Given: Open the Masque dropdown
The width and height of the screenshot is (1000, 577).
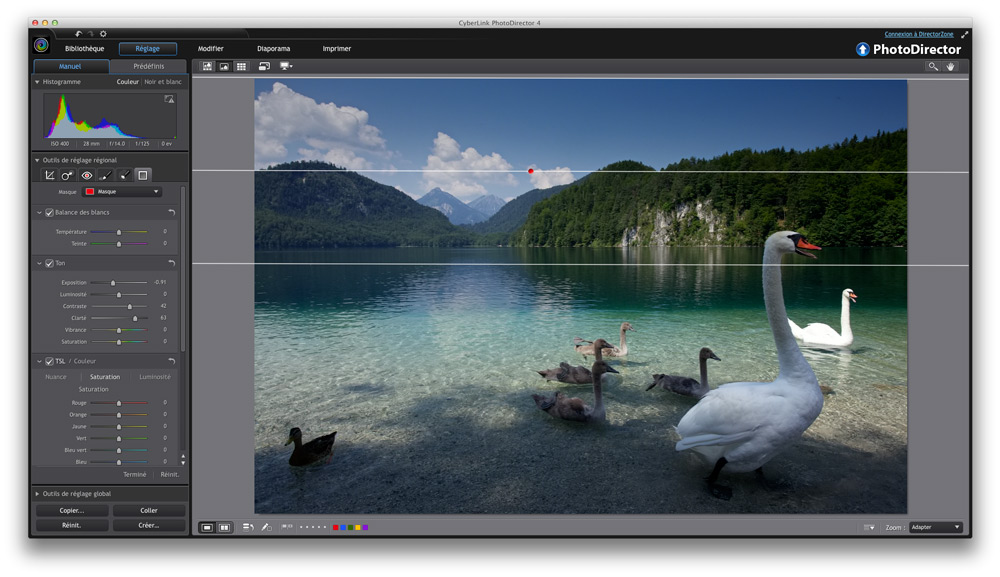Looking at the screenshot, I should click(x=122, y=191).
